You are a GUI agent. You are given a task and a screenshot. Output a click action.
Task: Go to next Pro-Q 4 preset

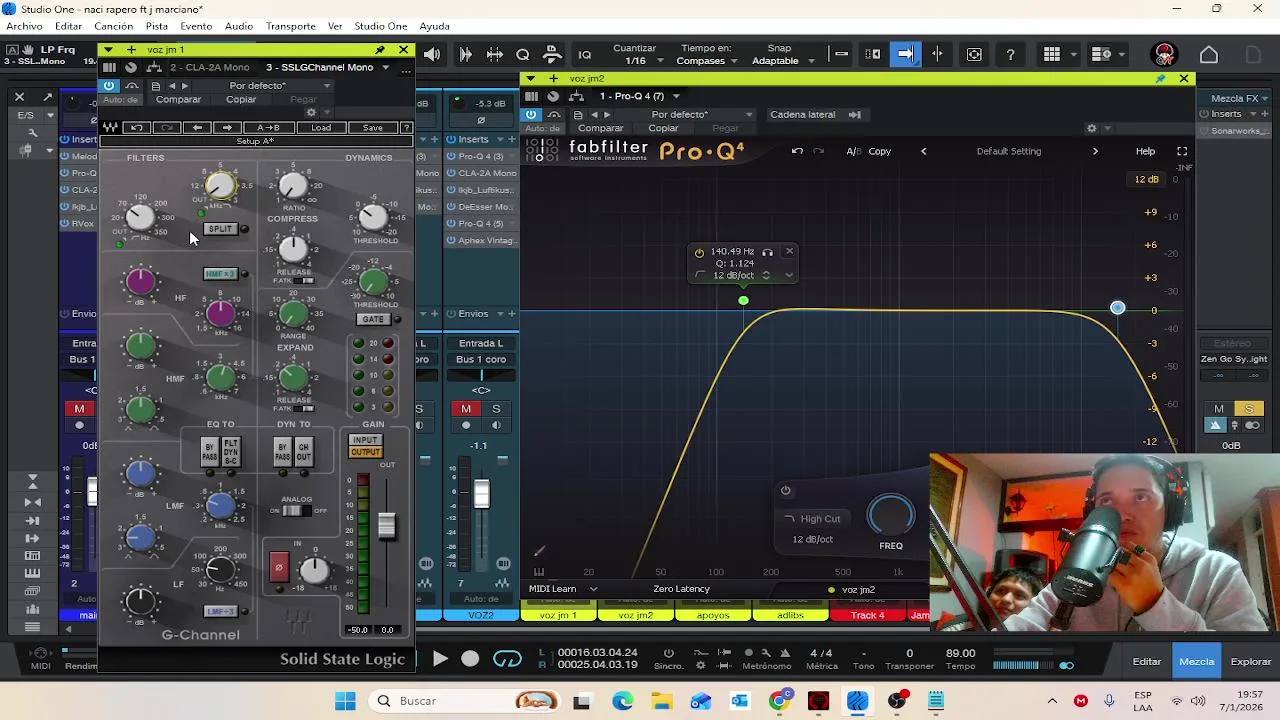tap(1095, 151)
